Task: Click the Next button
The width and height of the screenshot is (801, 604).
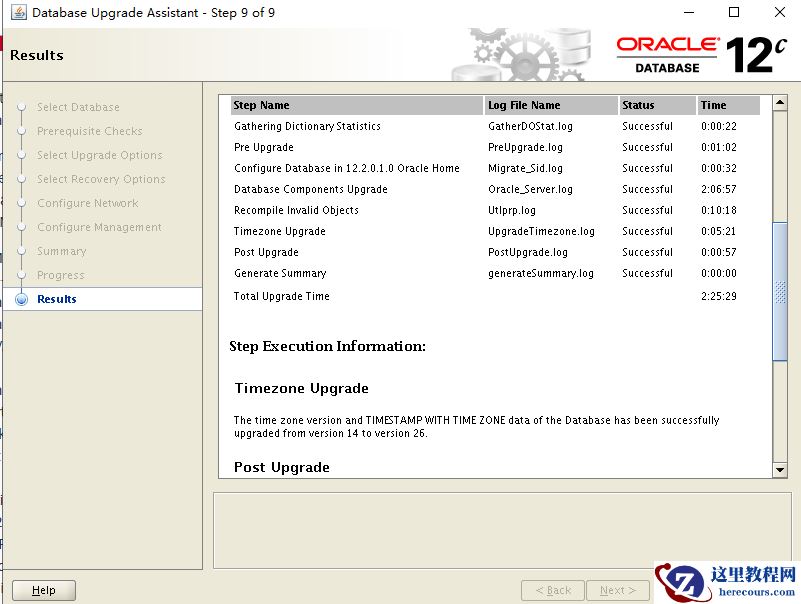Action: coord(618,590)
